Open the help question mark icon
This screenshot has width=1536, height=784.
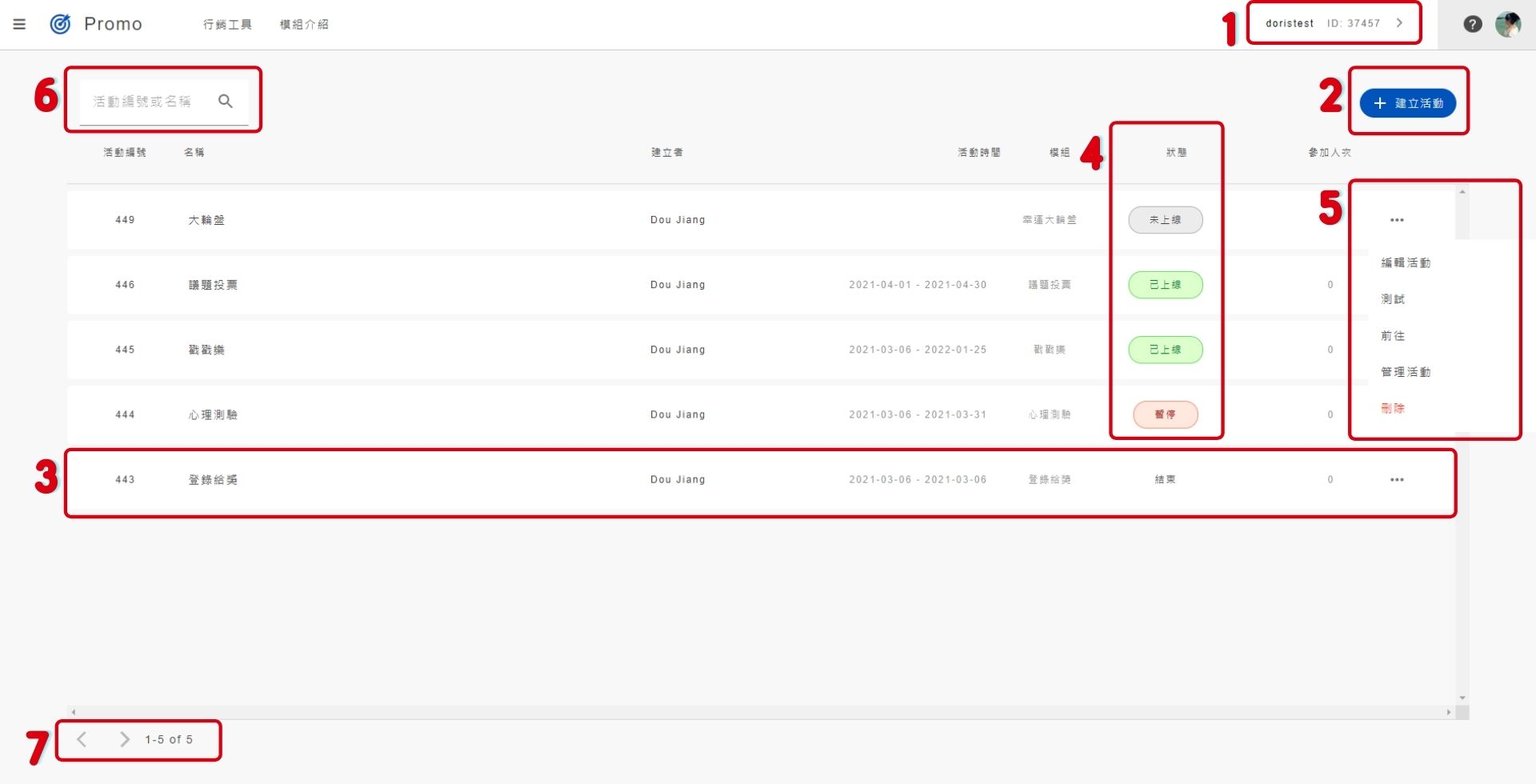1472,24
